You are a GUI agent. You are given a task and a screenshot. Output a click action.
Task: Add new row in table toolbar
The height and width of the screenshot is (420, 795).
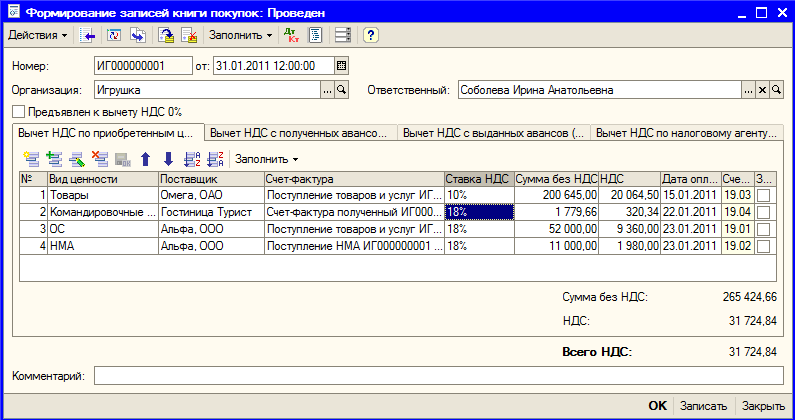31,159
